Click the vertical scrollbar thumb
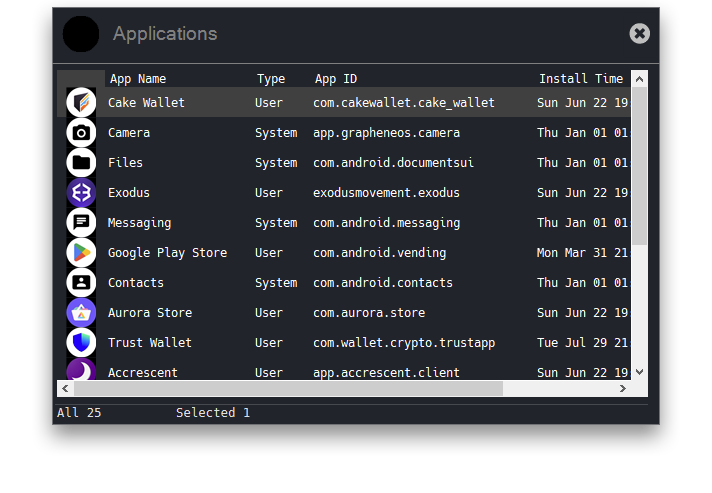The image size is (712, 493). click(x=639, y=166)
